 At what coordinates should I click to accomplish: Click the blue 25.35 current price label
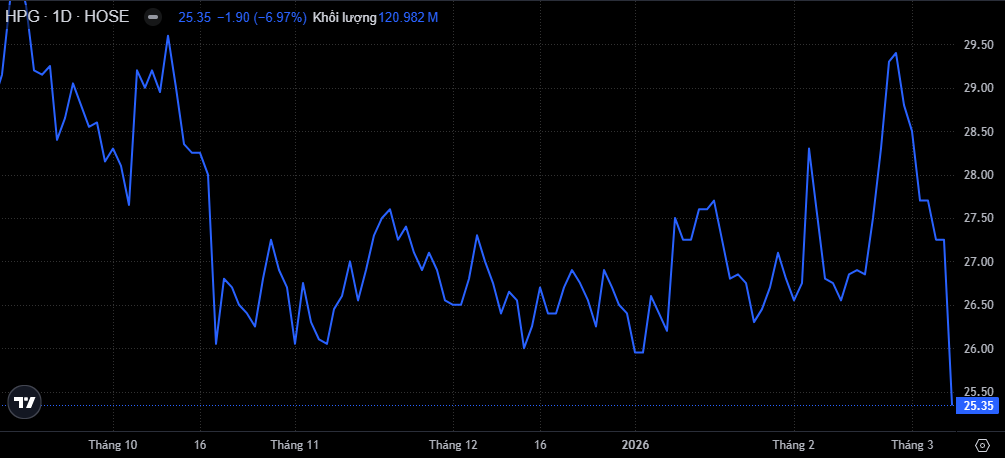pyautogui.click(x=977, y=405)
